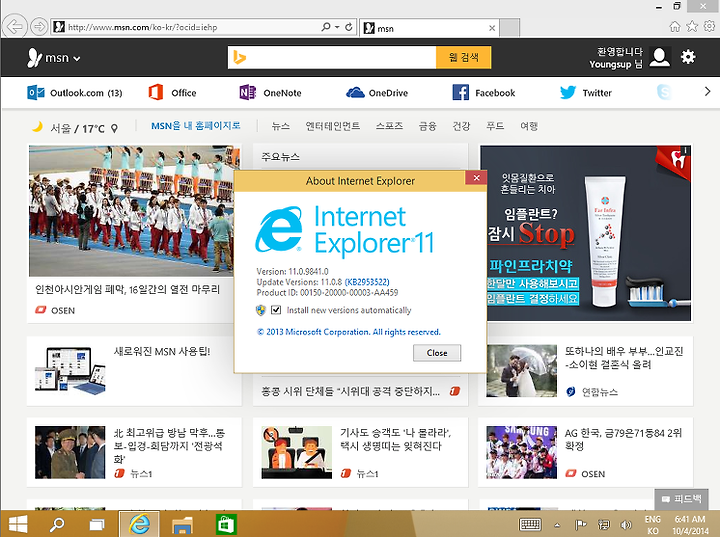Open Outlook.com (13) shortcut
This screenshot has width=720, height=537.
pyautogui.click(x=75, y=93)
